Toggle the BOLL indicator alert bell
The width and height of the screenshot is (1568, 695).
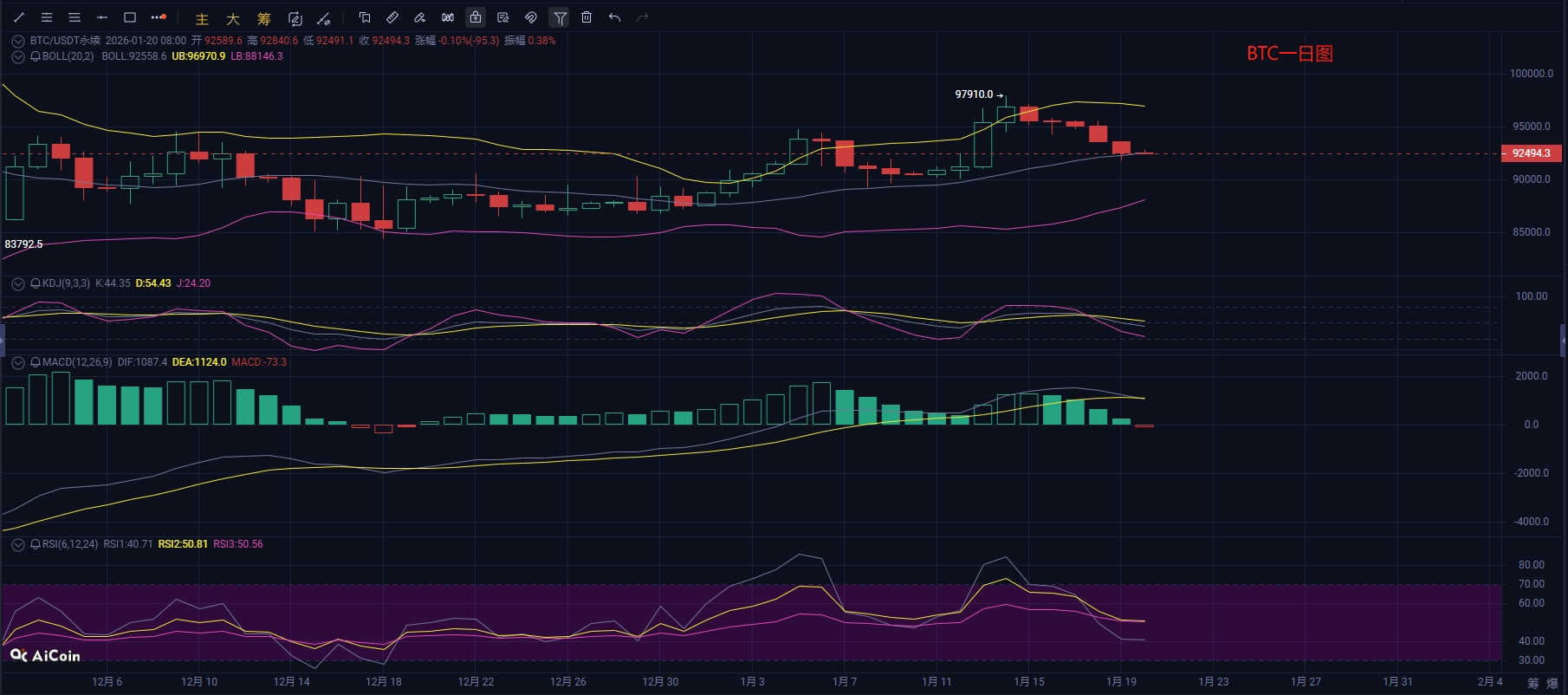click(36, 56)
